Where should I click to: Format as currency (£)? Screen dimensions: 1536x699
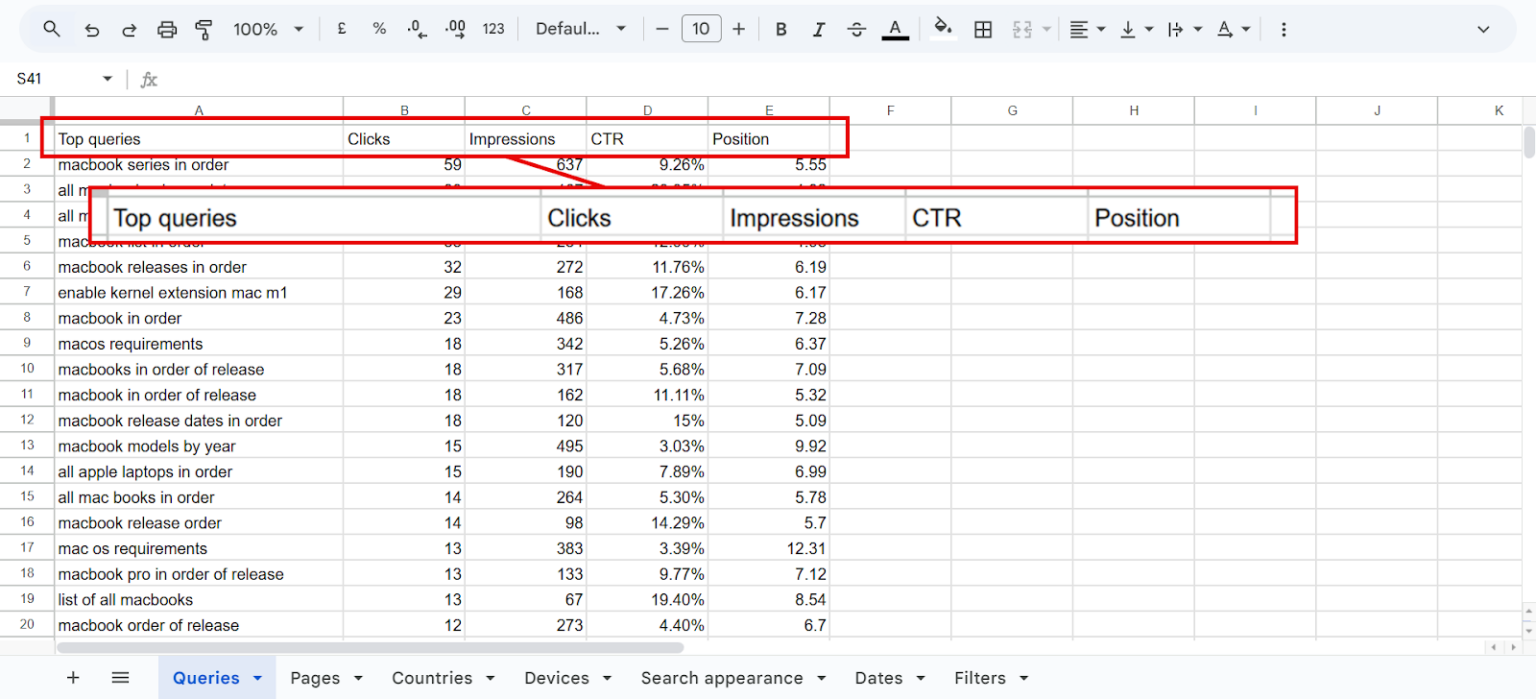(x=342, y=29)
